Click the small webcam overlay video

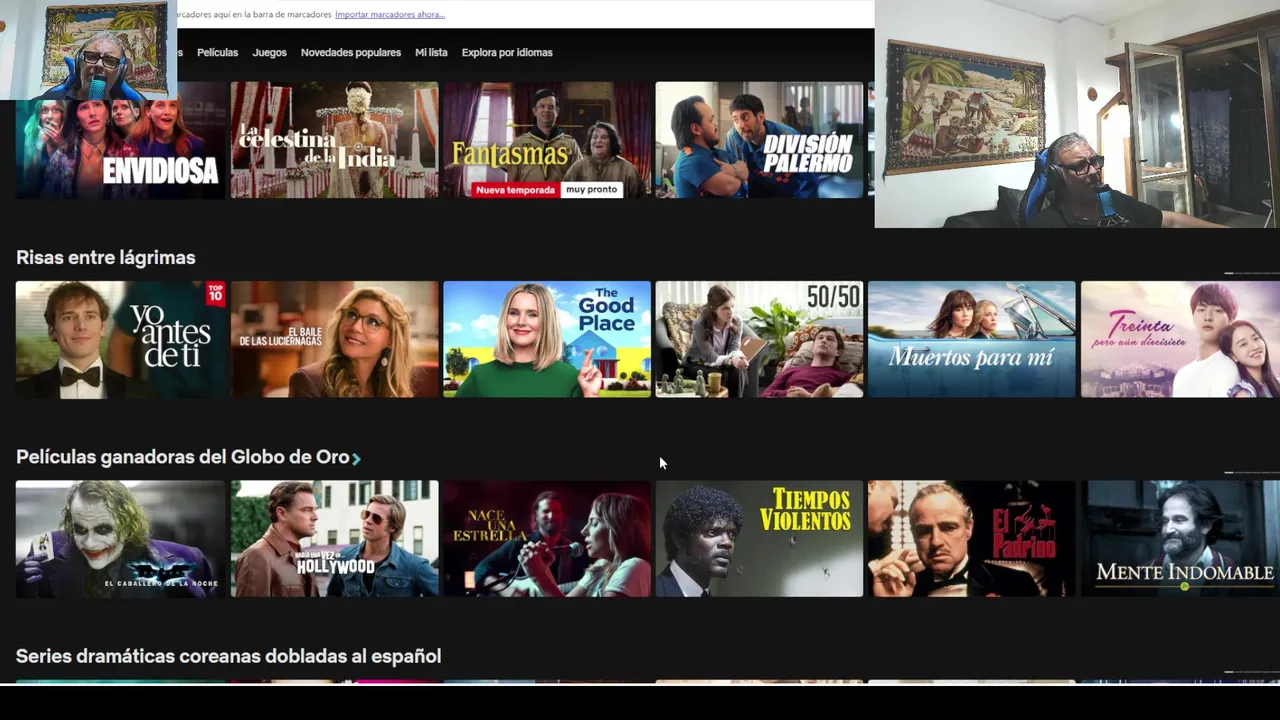coord(88,50)
